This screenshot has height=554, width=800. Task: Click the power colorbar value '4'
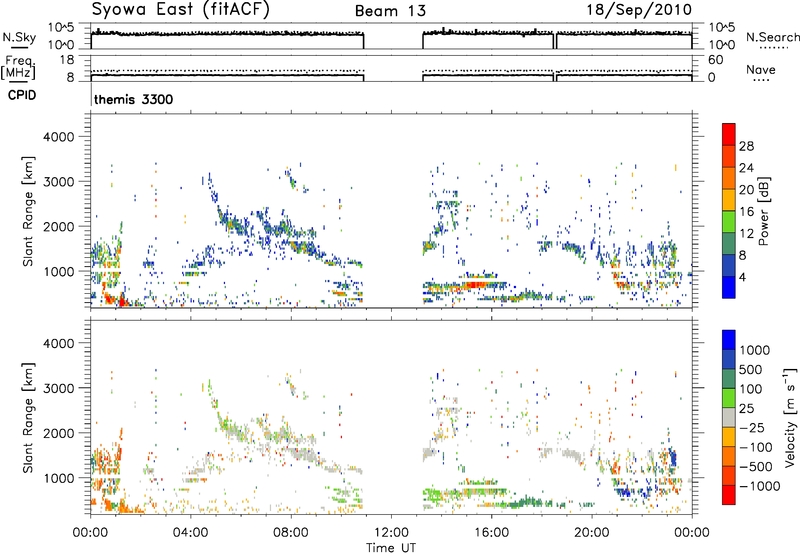click(742, 278)
